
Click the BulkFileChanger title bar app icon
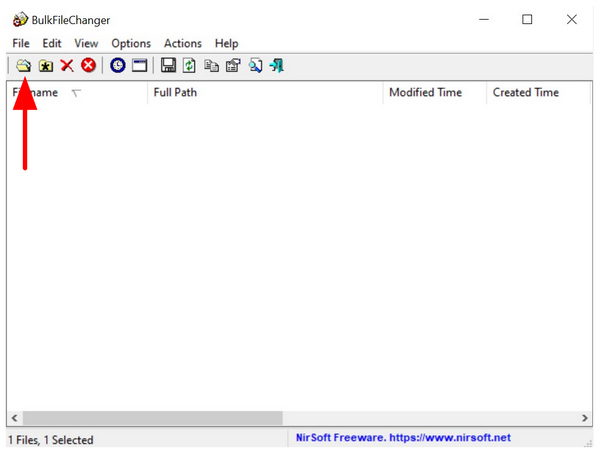click(20, 20)
